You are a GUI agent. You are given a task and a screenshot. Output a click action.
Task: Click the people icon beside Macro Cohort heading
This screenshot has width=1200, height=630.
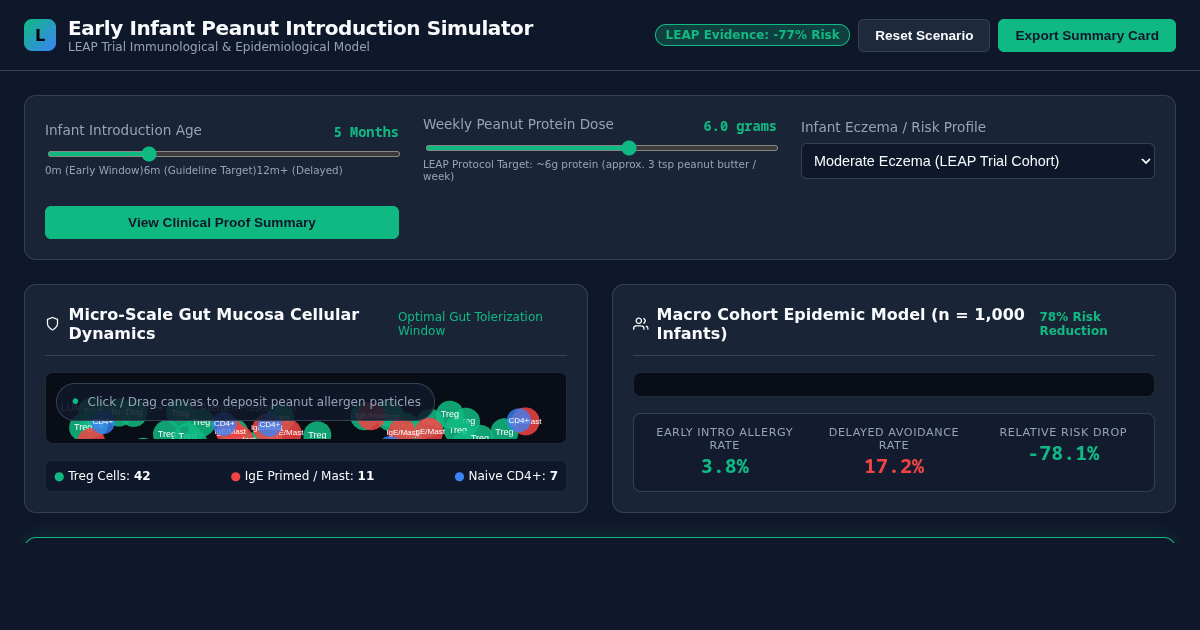[x=641, y=324]
